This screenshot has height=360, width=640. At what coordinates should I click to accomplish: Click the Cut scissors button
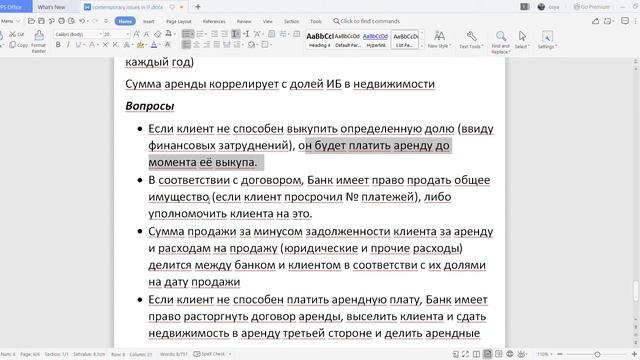pos(18,34)
